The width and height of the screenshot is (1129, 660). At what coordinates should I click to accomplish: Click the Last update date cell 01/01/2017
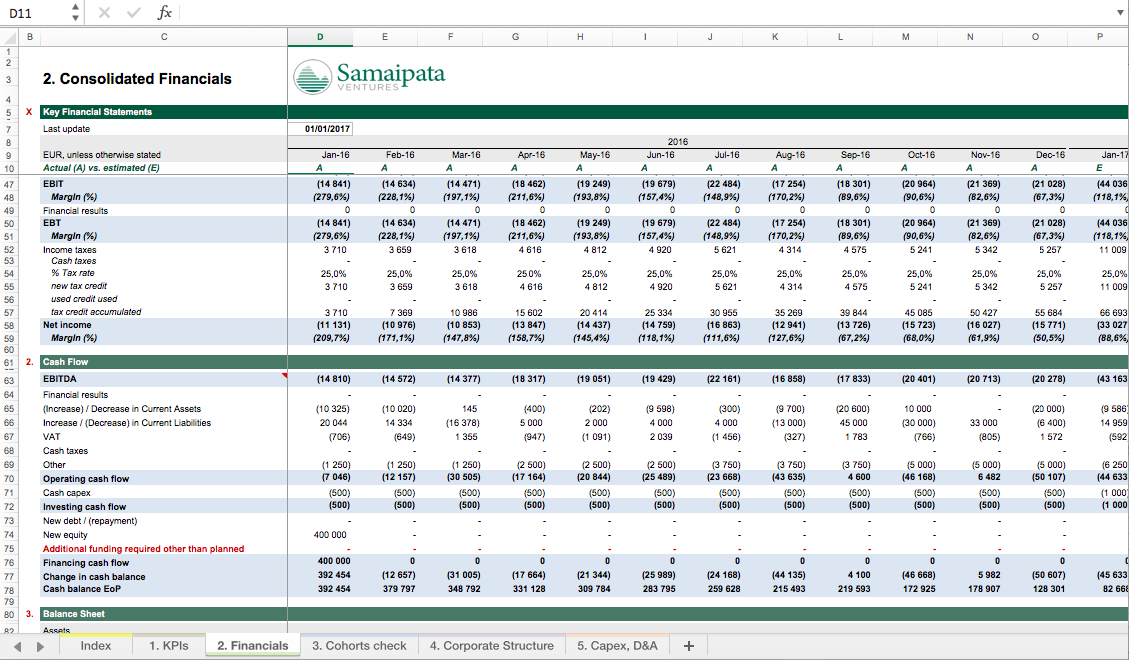[320, 129]
